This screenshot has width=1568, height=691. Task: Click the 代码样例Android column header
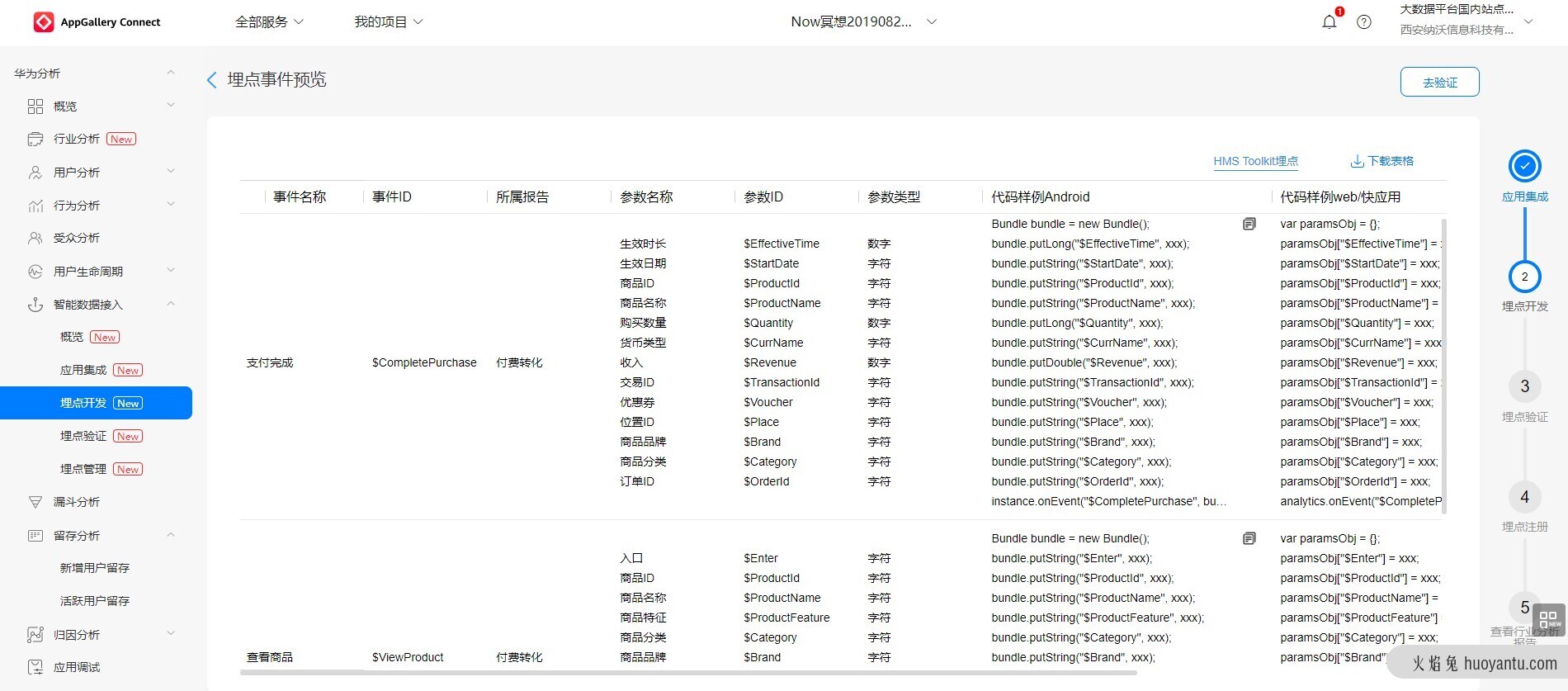coord(1041,197)
